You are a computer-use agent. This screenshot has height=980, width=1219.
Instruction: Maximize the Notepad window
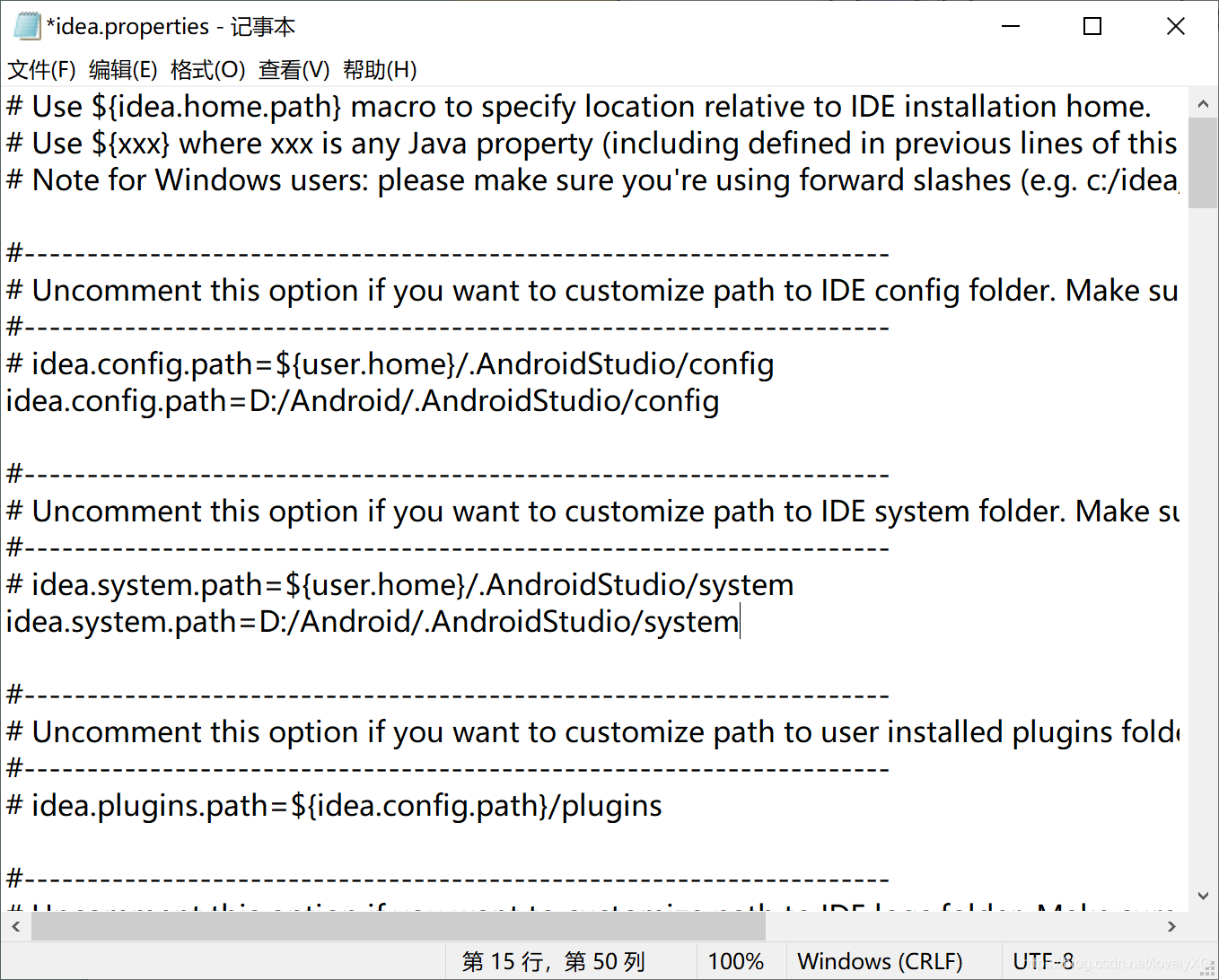click(1092, 26)
